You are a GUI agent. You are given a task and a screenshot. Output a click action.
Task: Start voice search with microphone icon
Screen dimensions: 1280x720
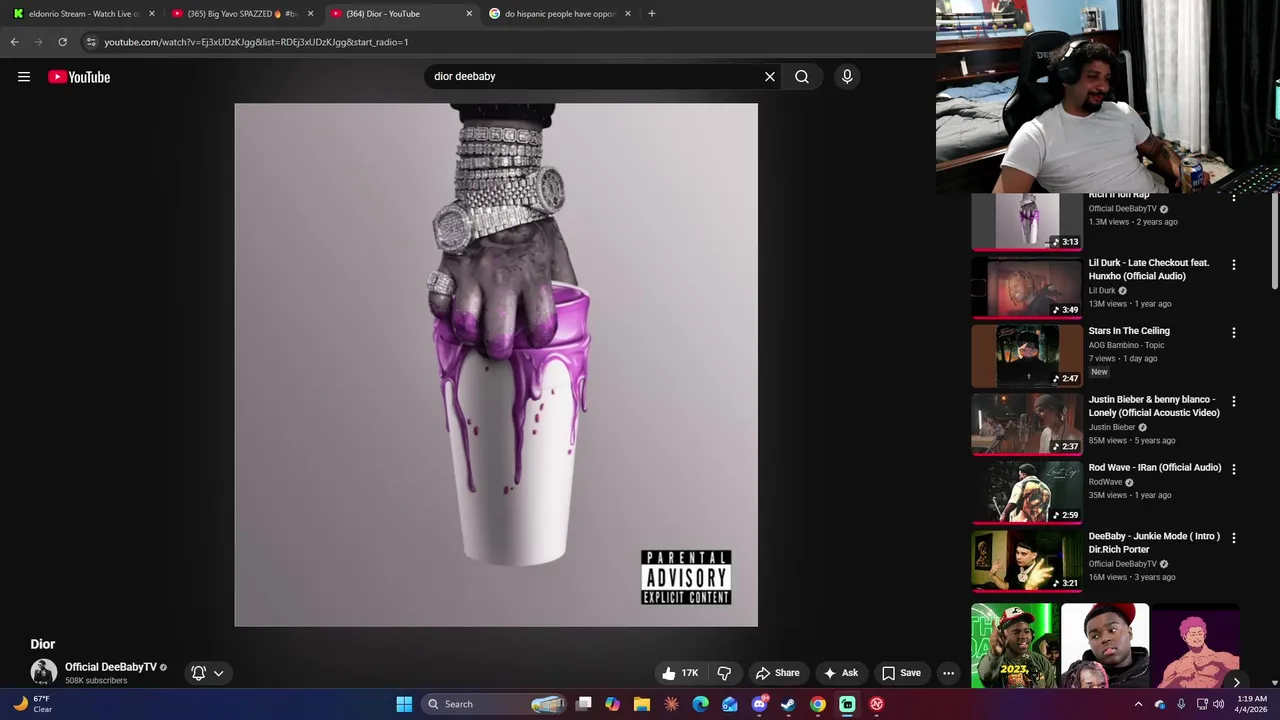click(x=847, y=76)
